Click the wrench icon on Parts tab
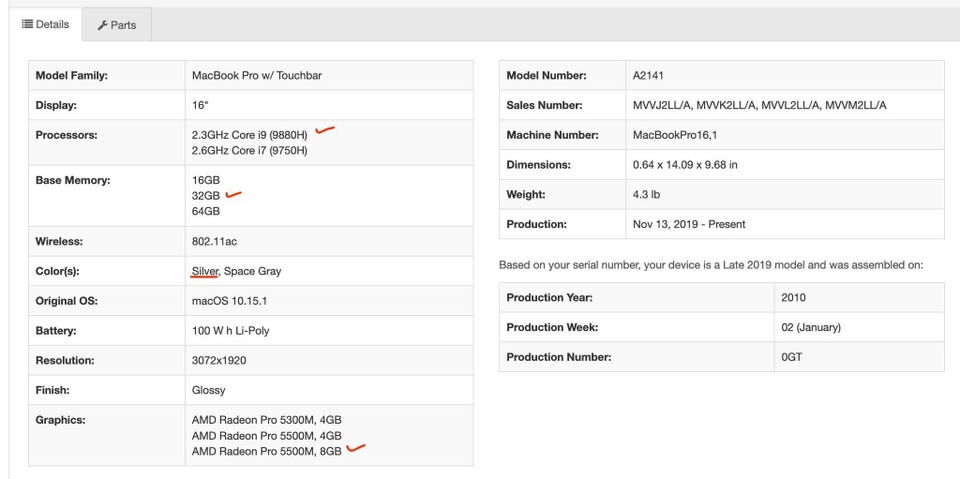Image resolution: width=960 pixels, height=479 pixels. tap(102, 25)
